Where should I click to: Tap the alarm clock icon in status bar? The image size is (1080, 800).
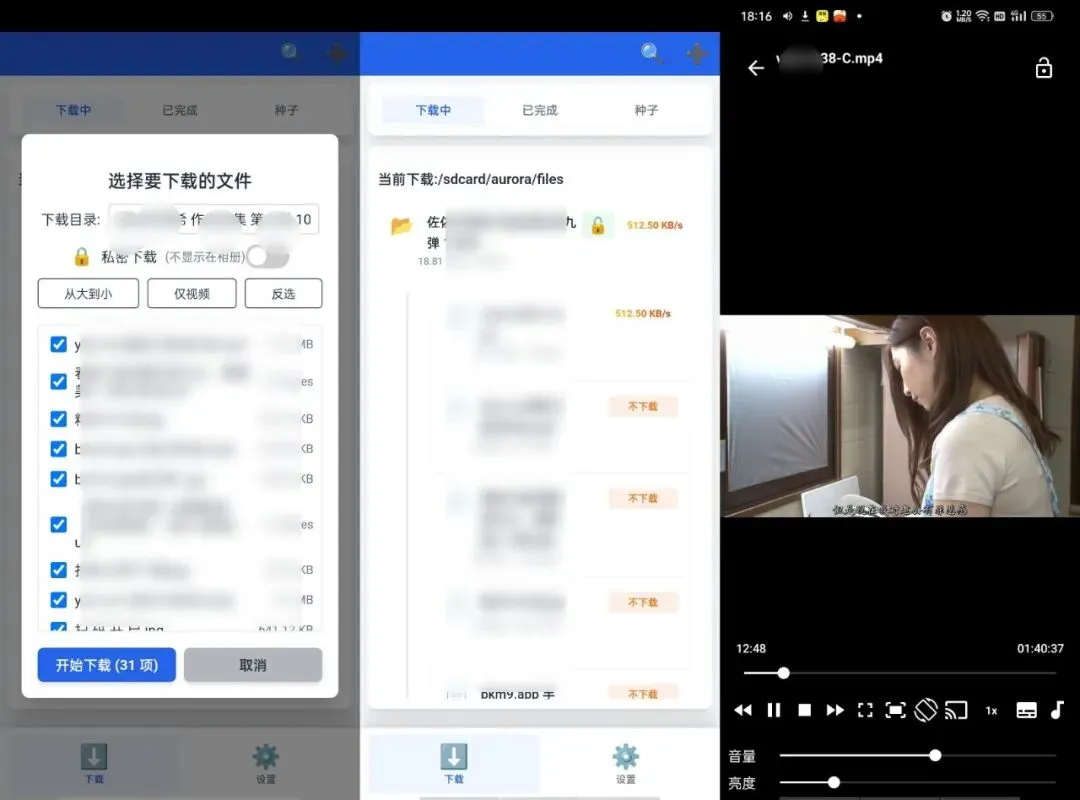(946, 16)
